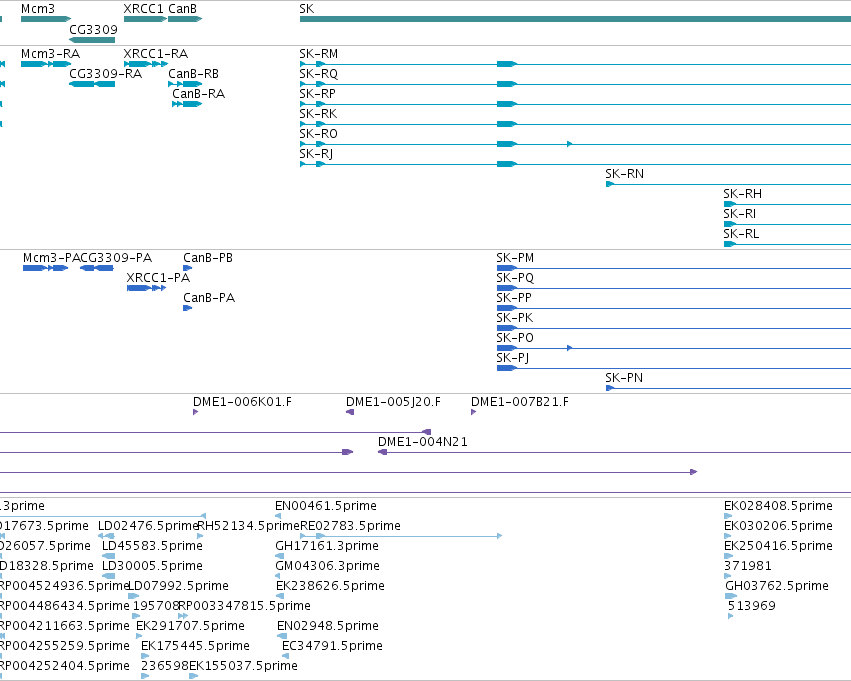Select transcript XRCC1-RA

145,64
